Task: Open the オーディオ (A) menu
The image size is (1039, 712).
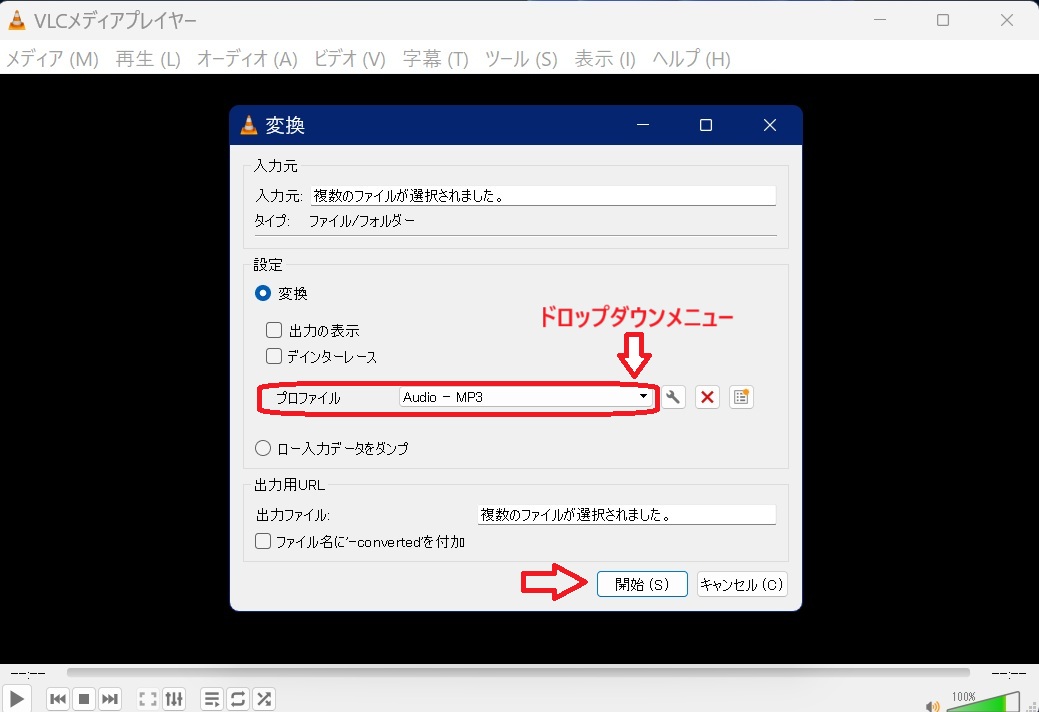Action: pos(247,59)
